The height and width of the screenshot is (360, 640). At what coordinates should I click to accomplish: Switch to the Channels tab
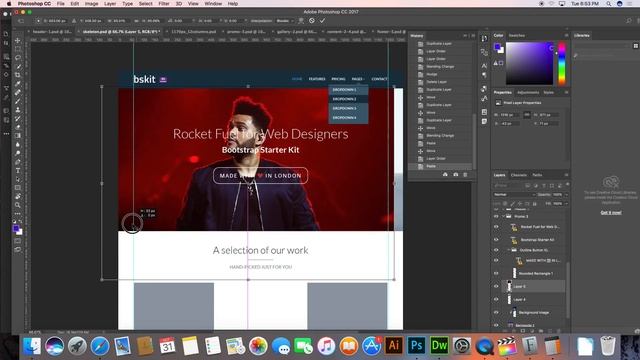[x=519, y=175]
